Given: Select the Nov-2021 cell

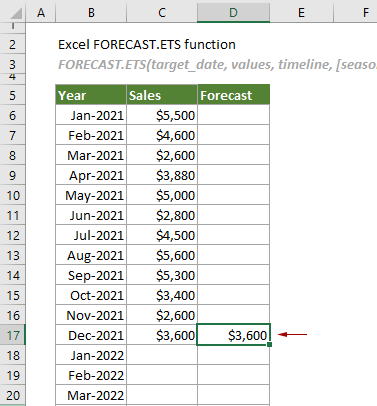Looking at the screenshot, I should pos(91,315).
